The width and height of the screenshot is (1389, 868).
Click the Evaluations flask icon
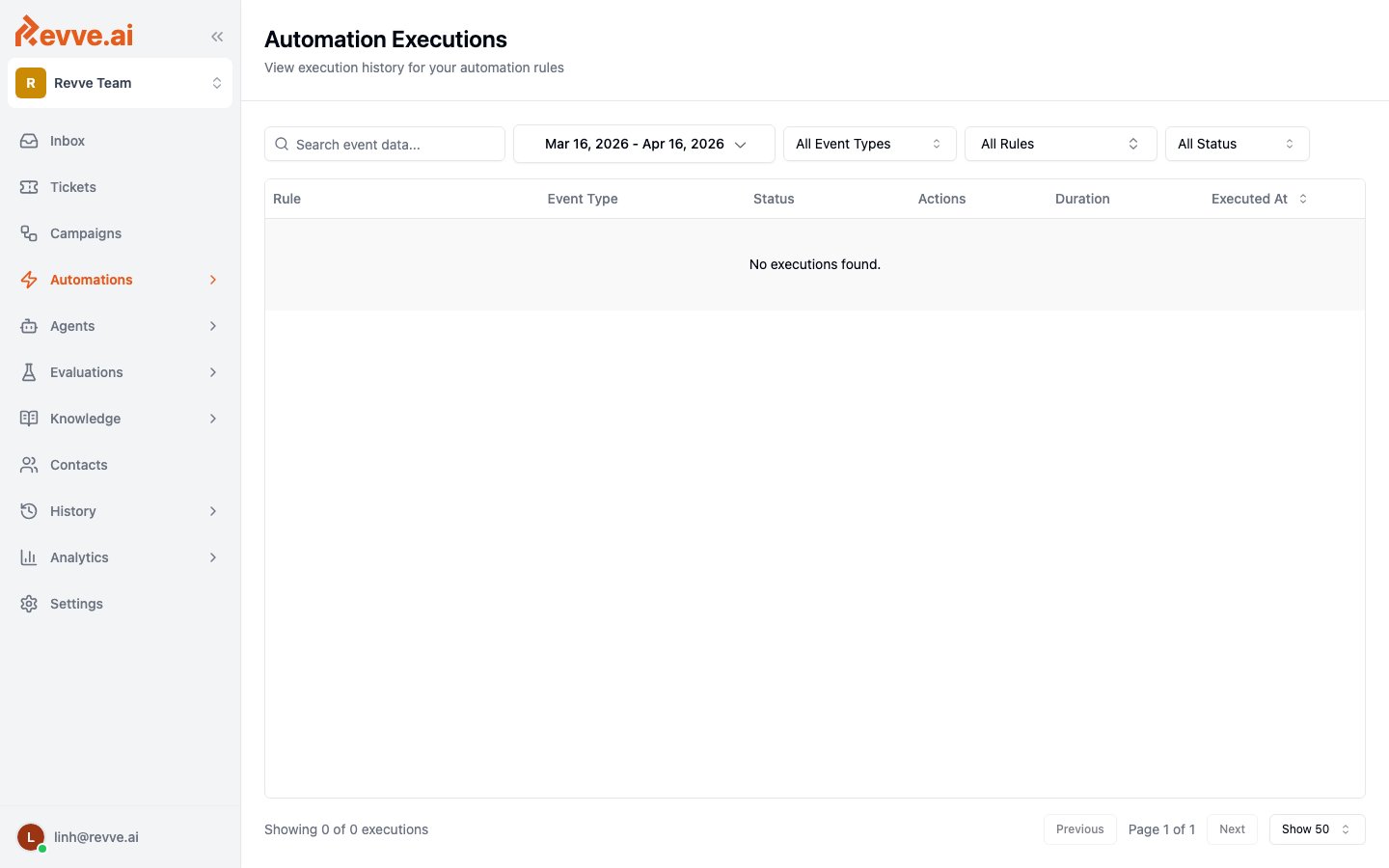click(29, 372)
